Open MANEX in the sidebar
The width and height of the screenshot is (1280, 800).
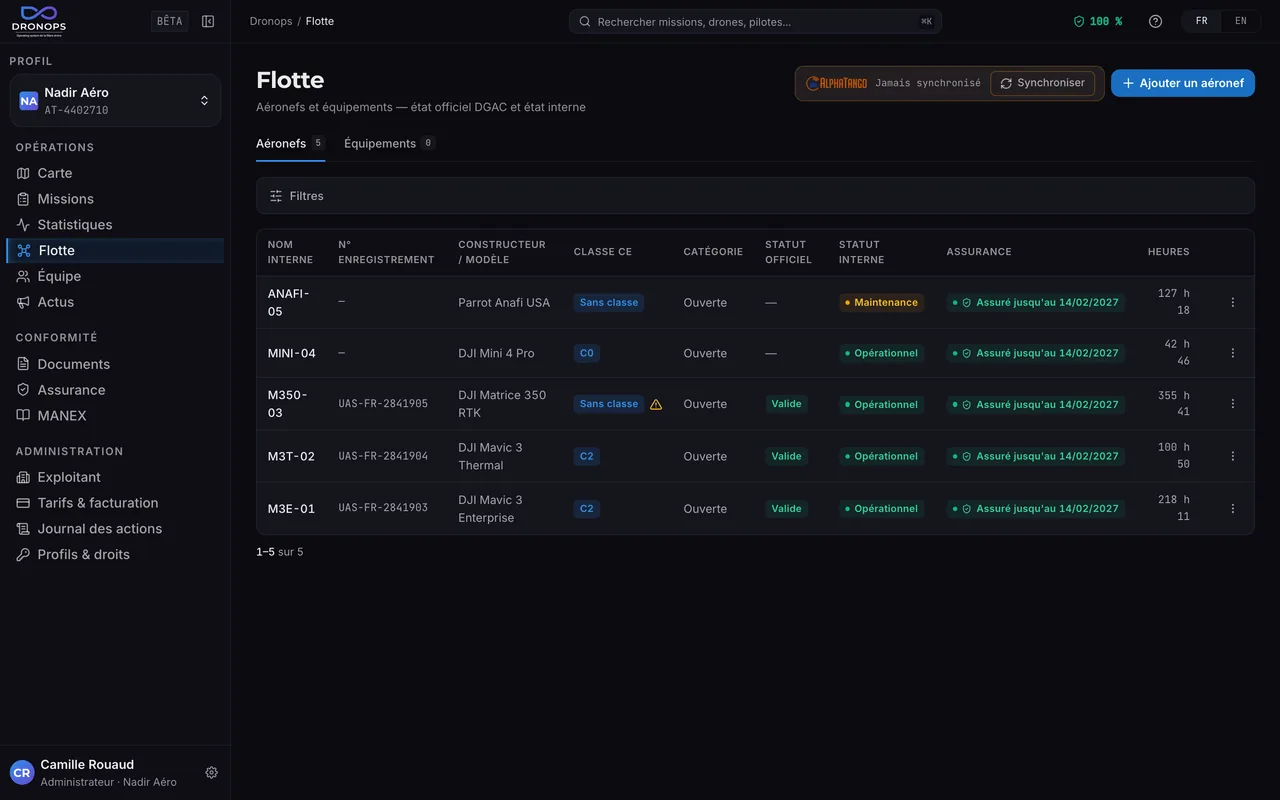(x=115, y=416)
